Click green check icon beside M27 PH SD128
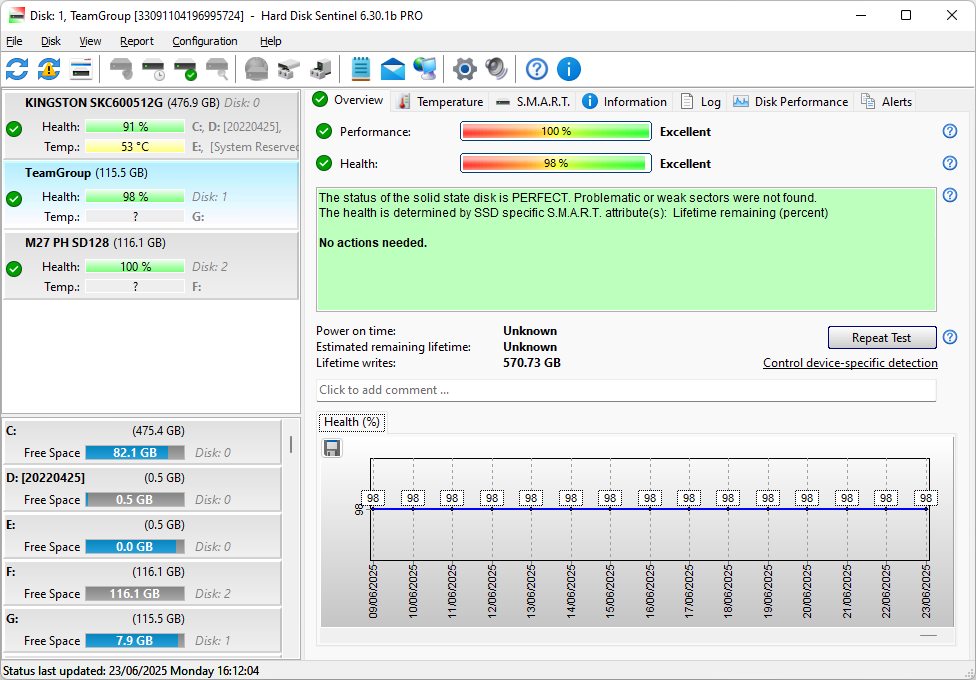Viewport: 976px width, 680px height. pyautogui.click(x=14, y=269)
